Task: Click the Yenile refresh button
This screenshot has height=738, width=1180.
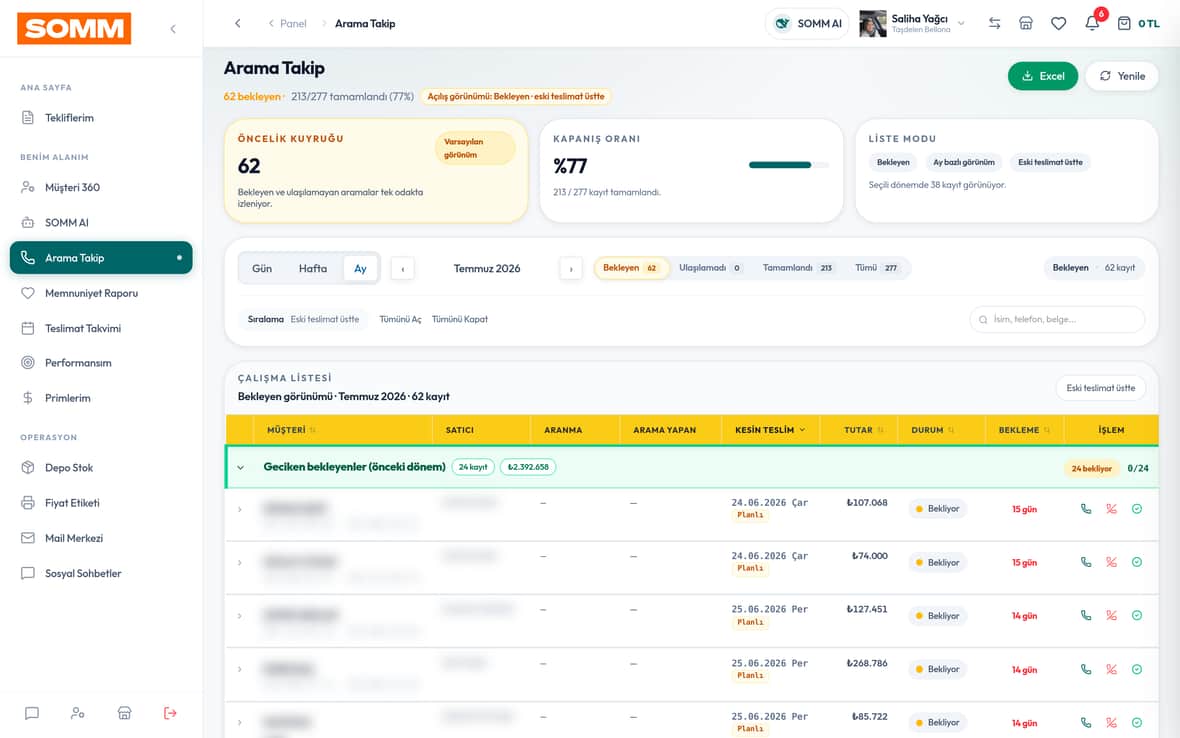Action: click(1121, 76)
